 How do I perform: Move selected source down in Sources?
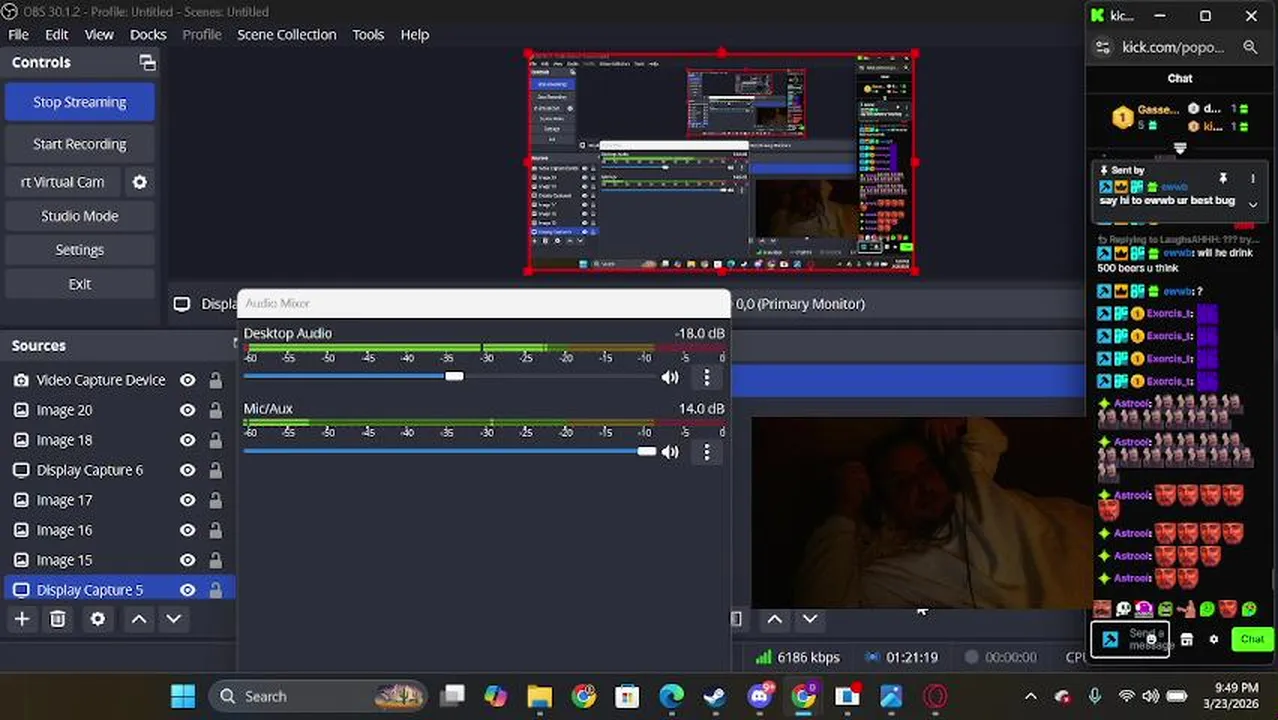pyautogui.click(x=174, y=619)
